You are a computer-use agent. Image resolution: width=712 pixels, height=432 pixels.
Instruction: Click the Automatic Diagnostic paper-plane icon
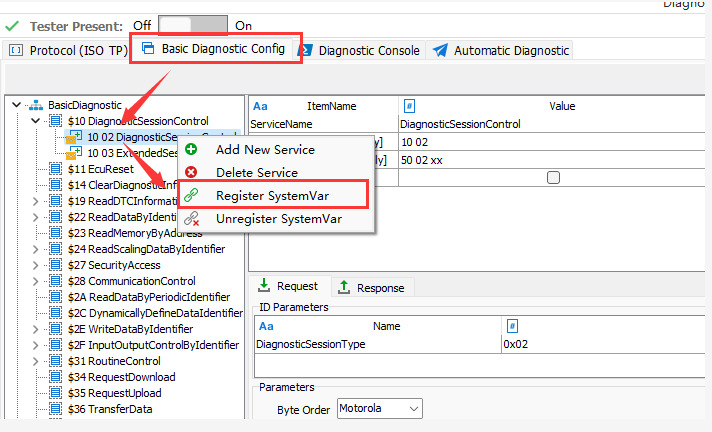click(x=440, y=50)
